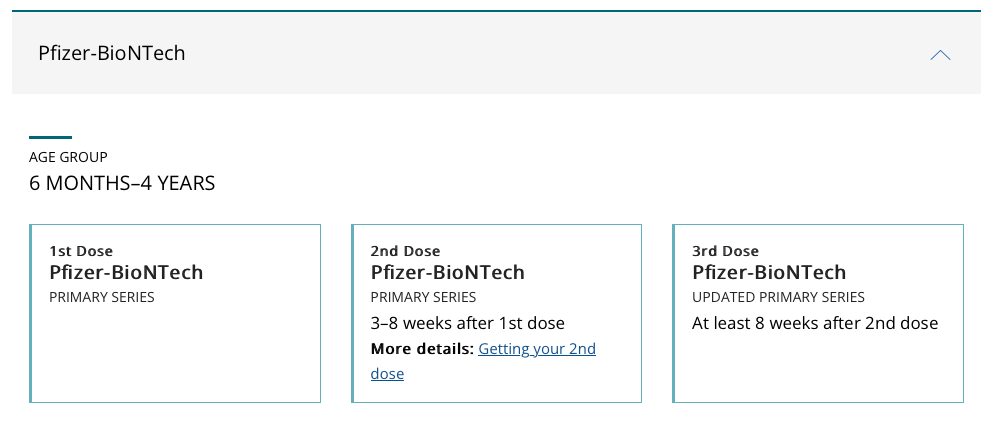The image size is (992, 425).
Task: Click the AGE GROUP label
Action: tap(68, 157)
